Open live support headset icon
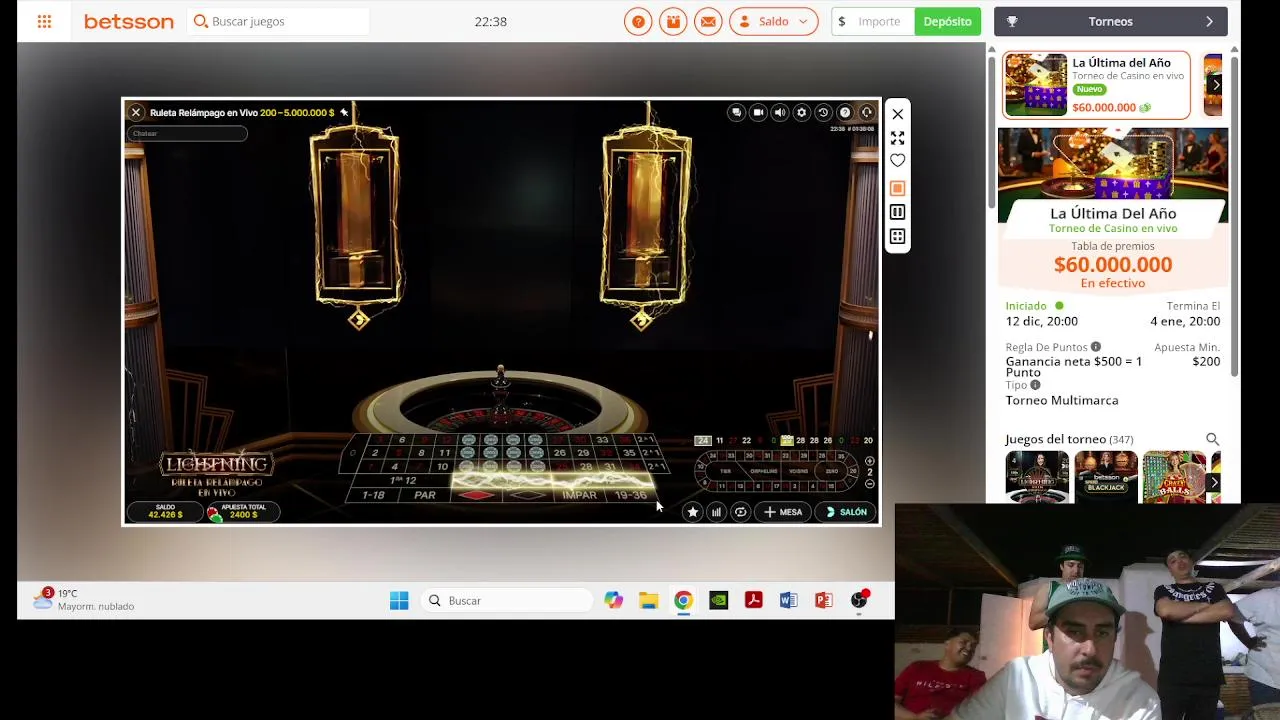Viewport: 1280px width, 720px height. [867, 113]
